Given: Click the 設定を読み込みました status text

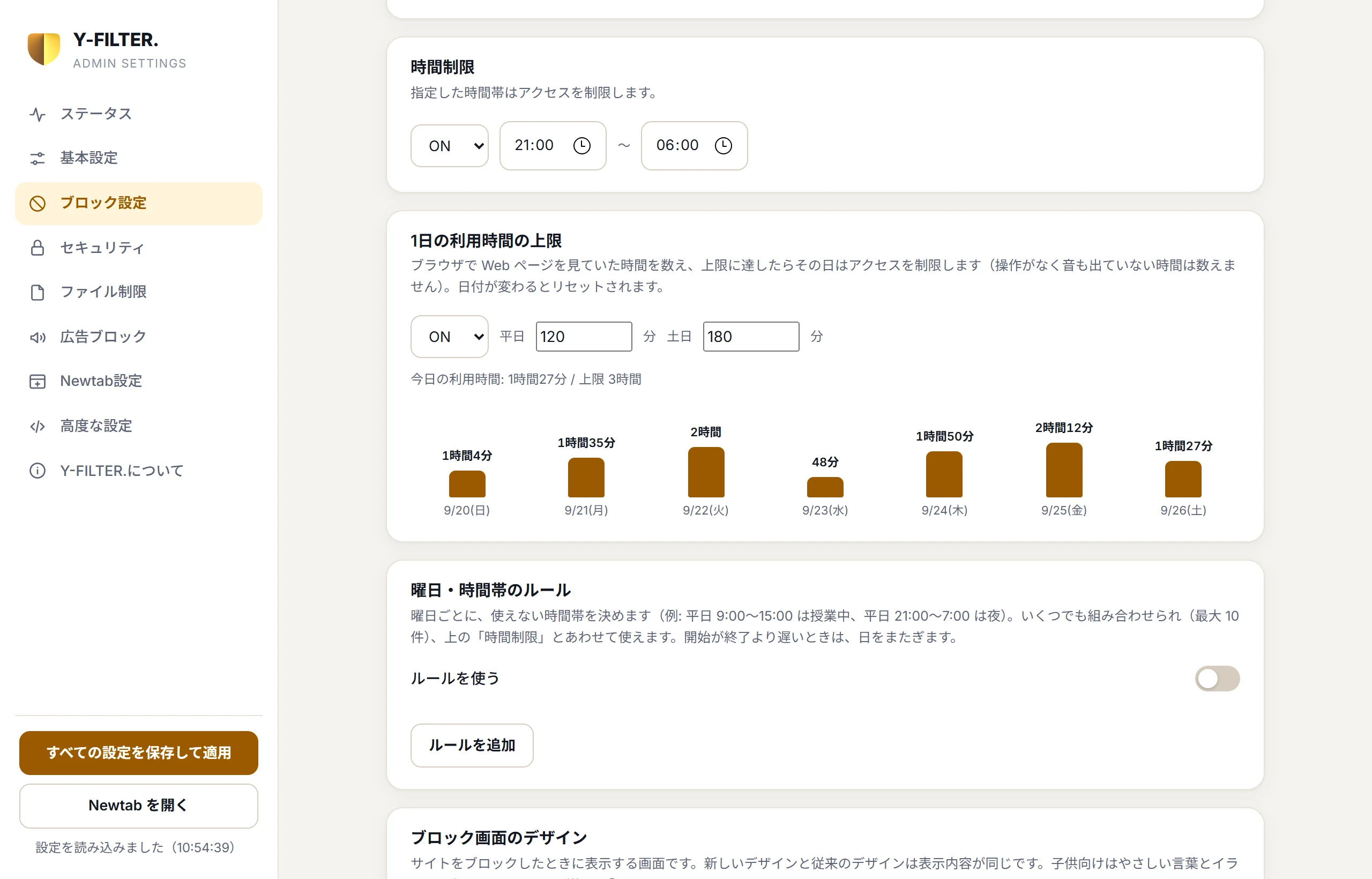Looking at the screenshot, I should pos(135,847).
